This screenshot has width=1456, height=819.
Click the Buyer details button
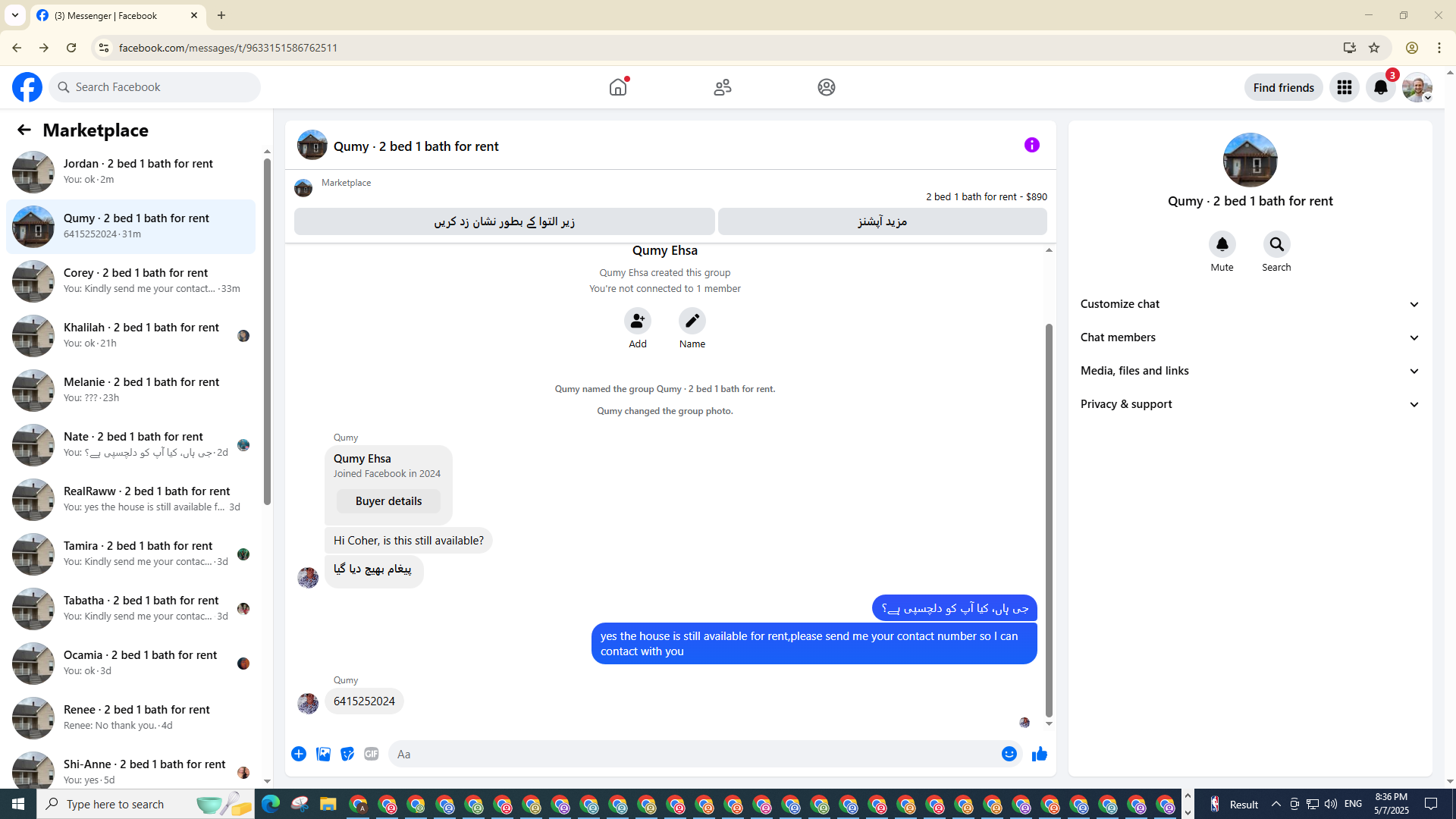(388, 501)
